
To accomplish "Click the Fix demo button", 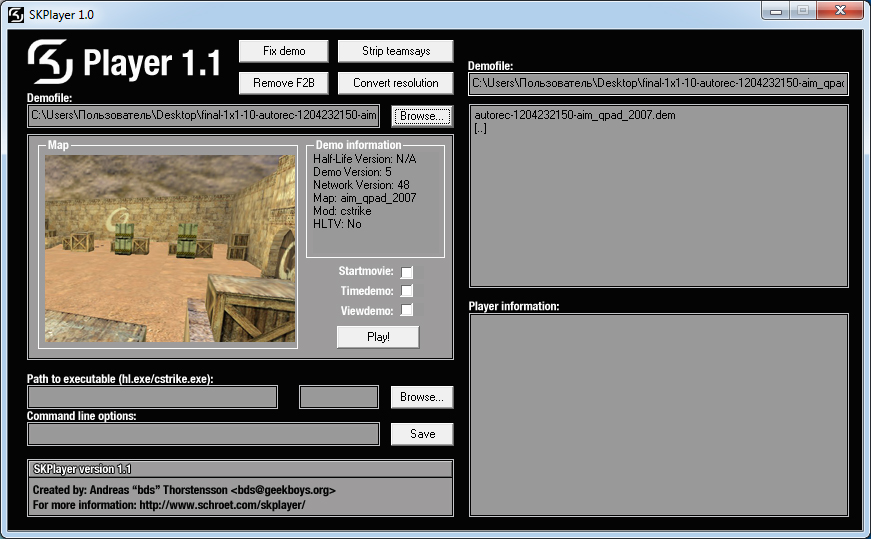I will (x=284, y=51).
